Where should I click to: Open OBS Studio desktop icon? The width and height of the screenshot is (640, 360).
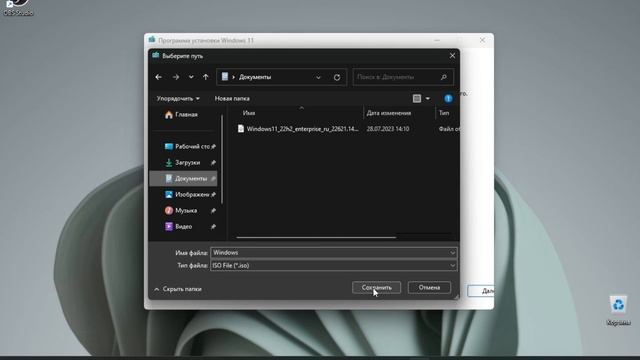pos(18,8)
